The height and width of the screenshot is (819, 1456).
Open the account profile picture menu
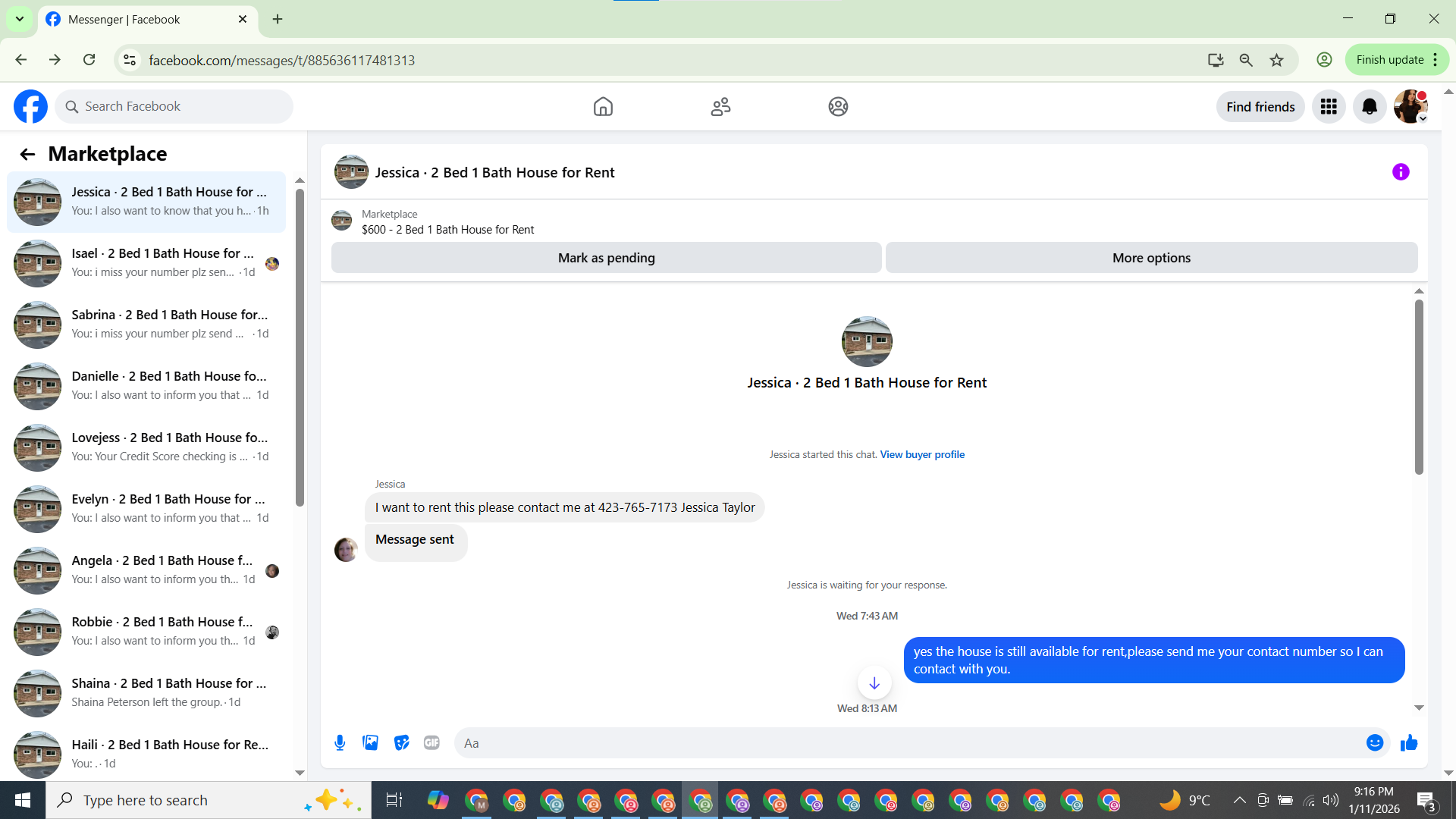[x=1410, y=107]
